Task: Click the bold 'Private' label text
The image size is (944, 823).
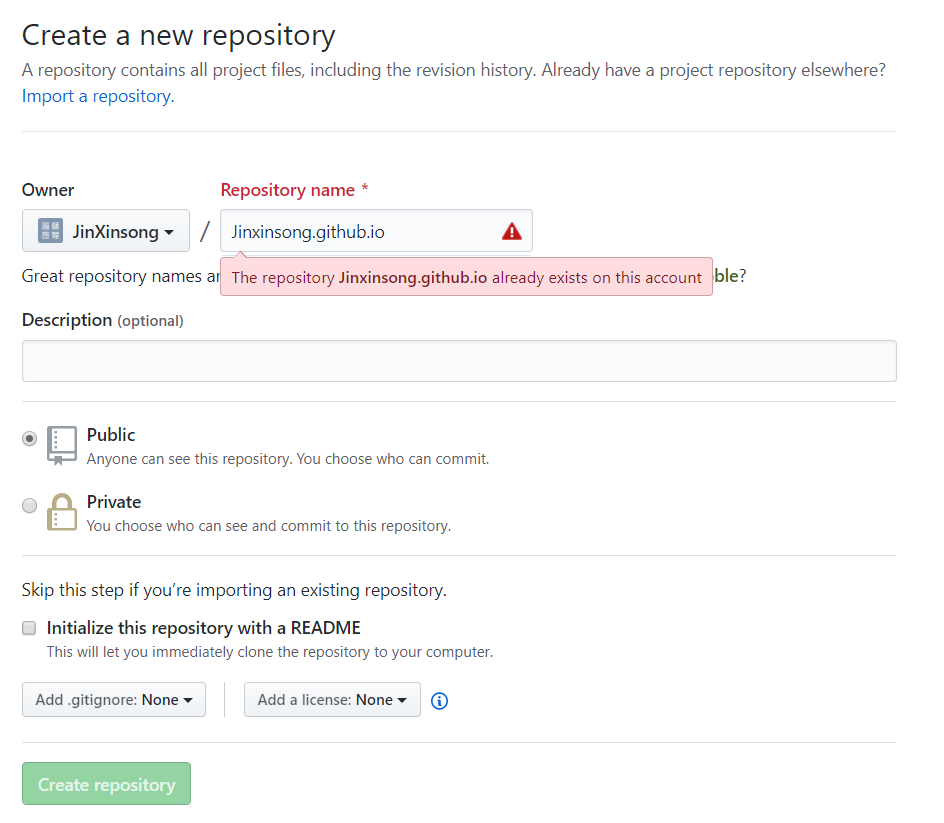Action: [x=114, y=502]
